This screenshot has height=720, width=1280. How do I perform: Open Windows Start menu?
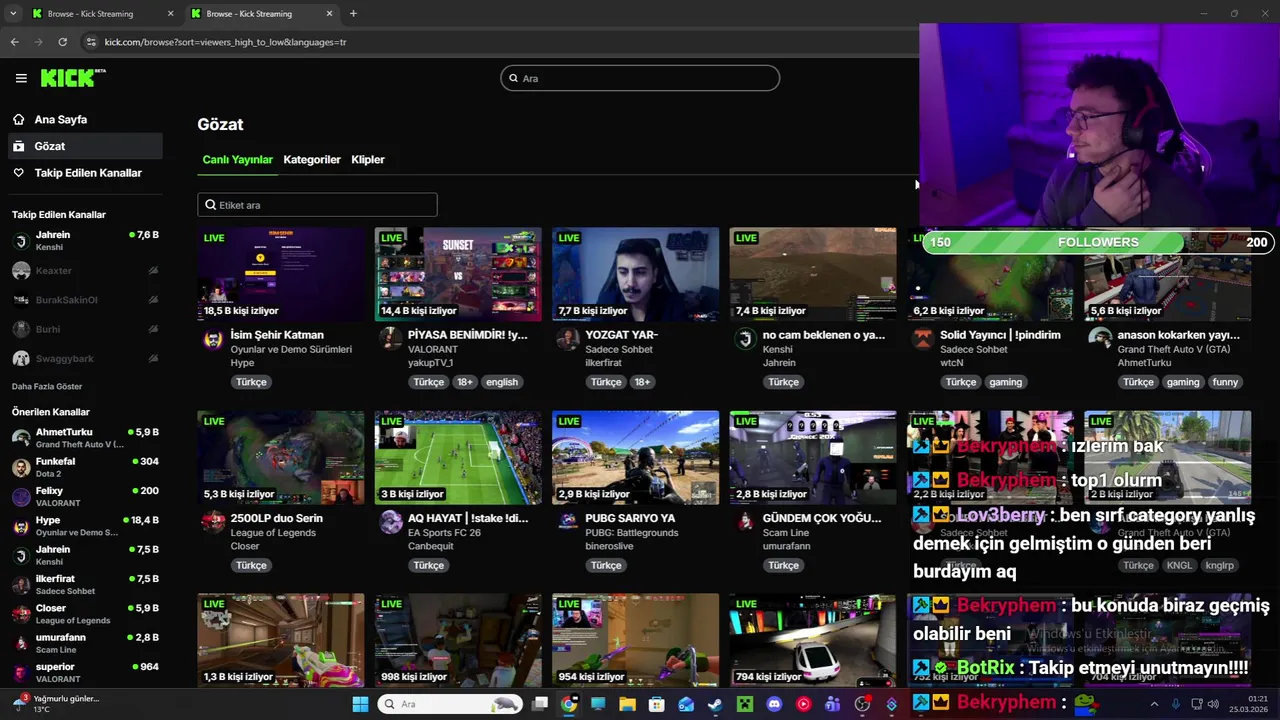point(360,704)
